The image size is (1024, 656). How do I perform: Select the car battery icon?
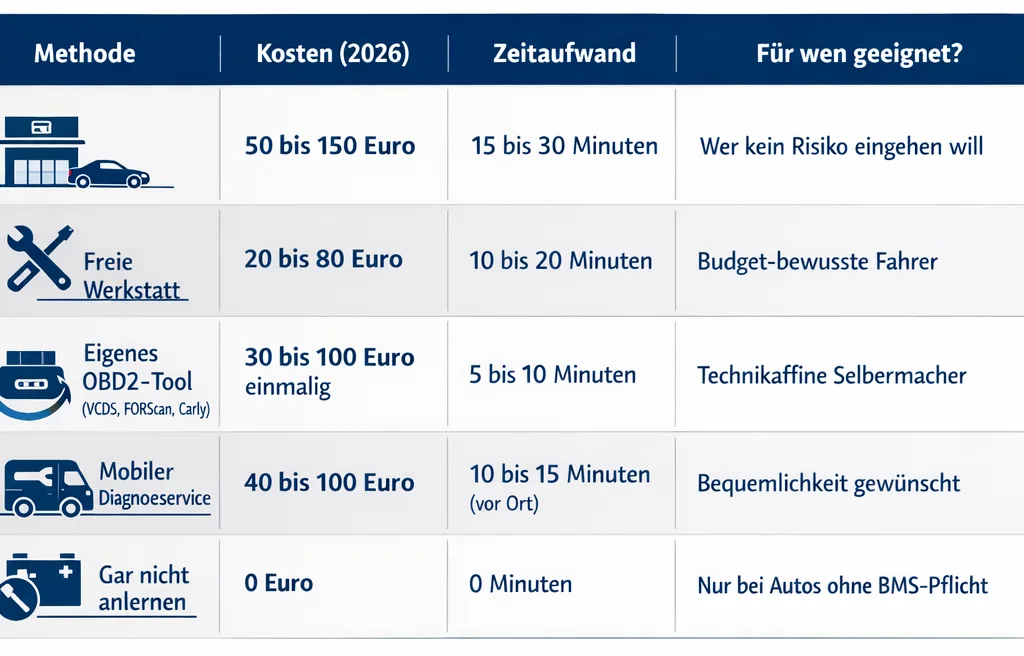point(41,587)
